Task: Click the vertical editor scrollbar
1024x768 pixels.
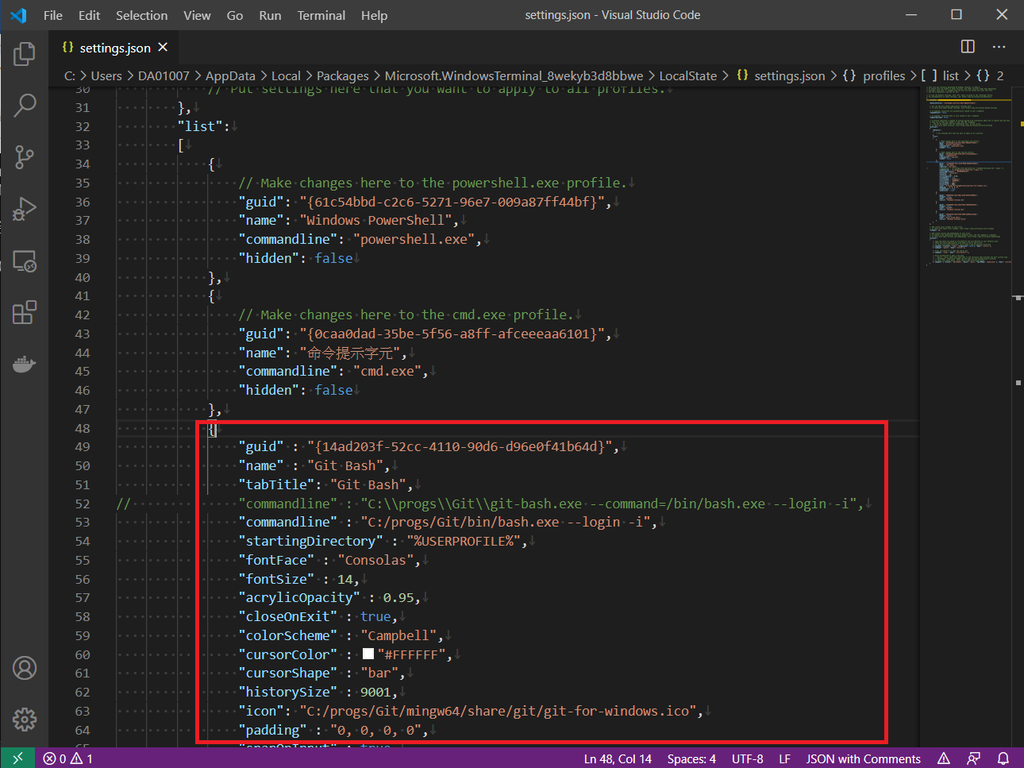Action: (x=1018, y=418)
